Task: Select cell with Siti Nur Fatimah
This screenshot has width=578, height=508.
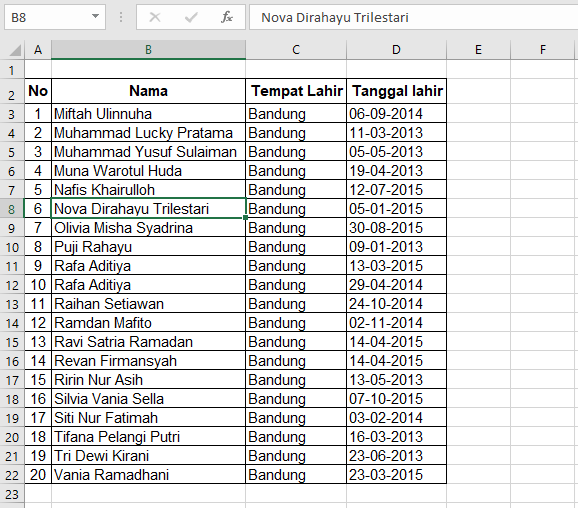Action: [148, 418]
